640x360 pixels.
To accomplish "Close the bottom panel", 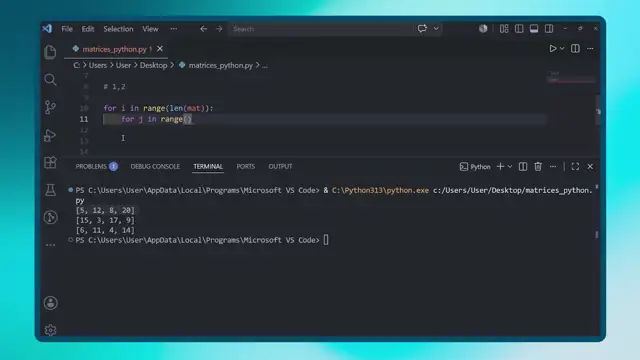I will (x=590, y=167).
